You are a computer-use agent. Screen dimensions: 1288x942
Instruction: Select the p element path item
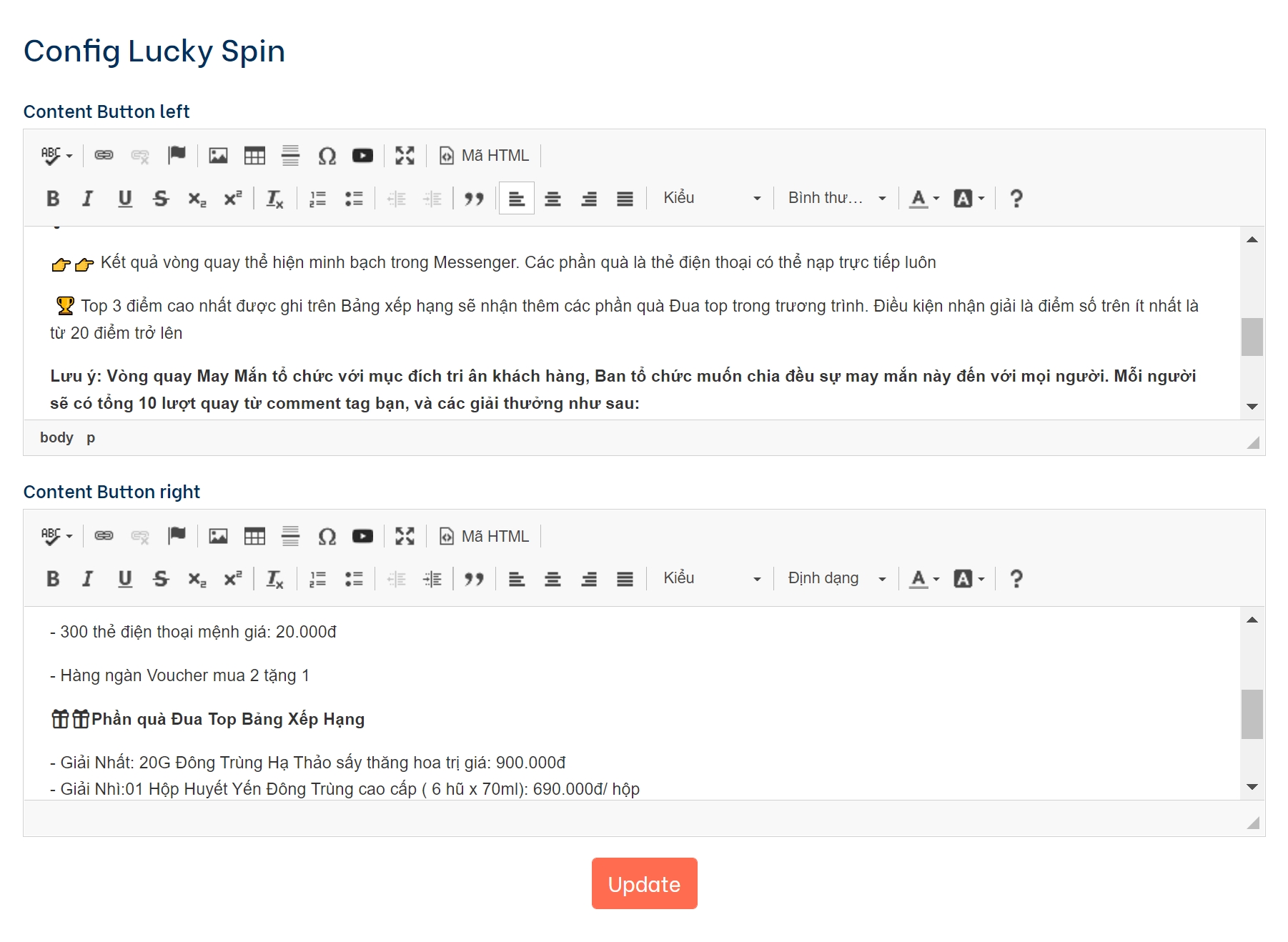pos(91,437)
